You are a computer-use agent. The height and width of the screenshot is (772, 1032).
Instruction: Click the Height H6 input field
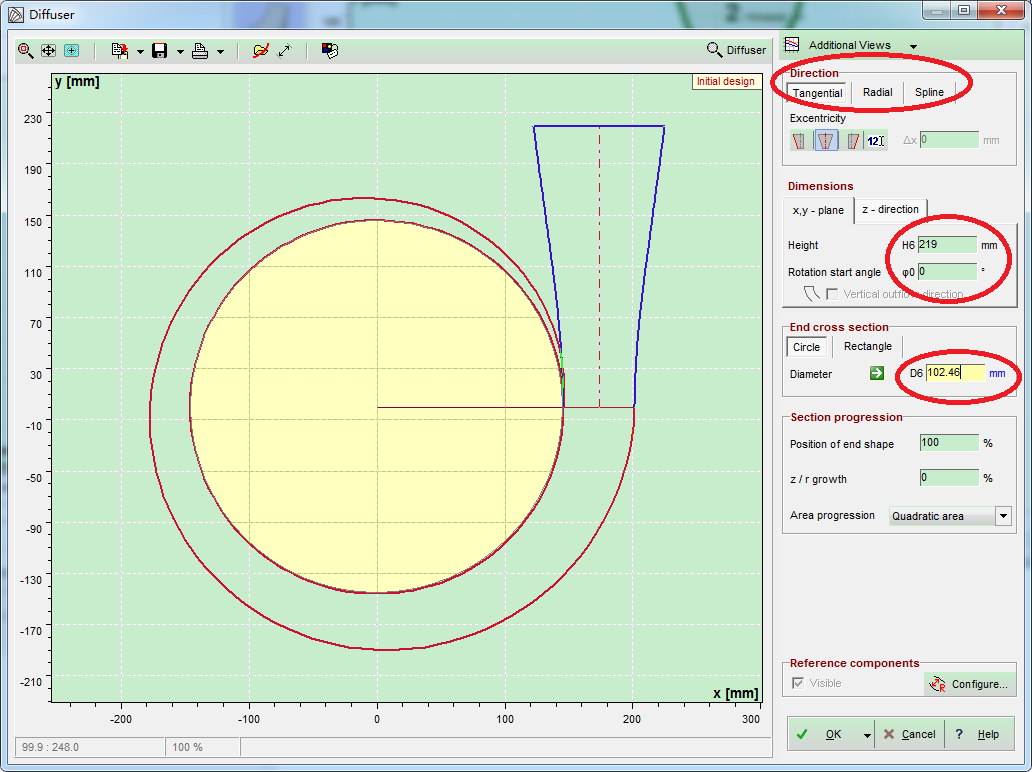click(x=947, y=245)
